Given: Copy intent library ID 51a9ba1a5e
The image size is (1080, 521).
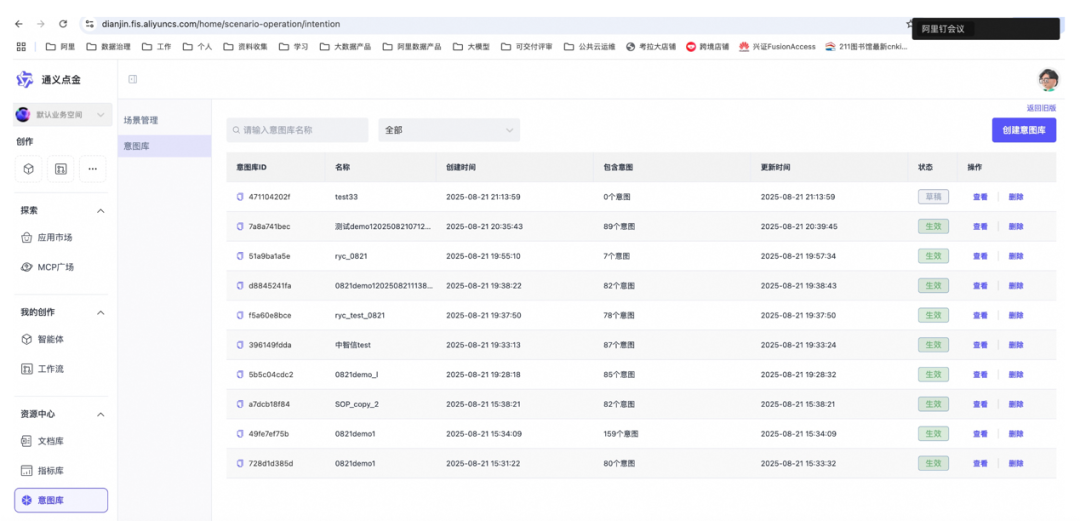Looking at the screenshot, I should click(240, 256).
